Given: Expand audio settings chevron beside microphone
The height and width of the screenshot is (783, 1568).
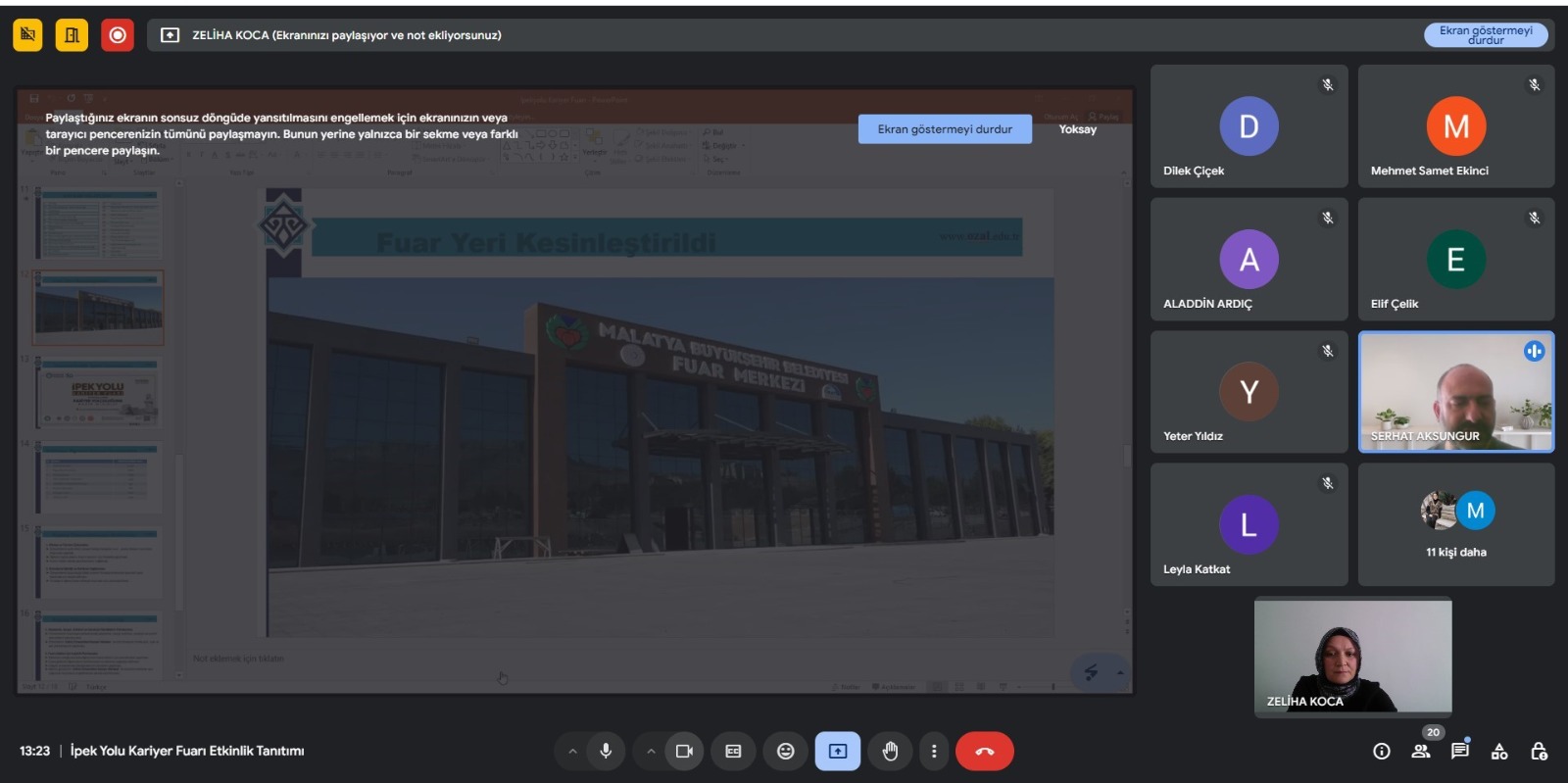Looking at the screenshot, I should [x=572, y=752].
